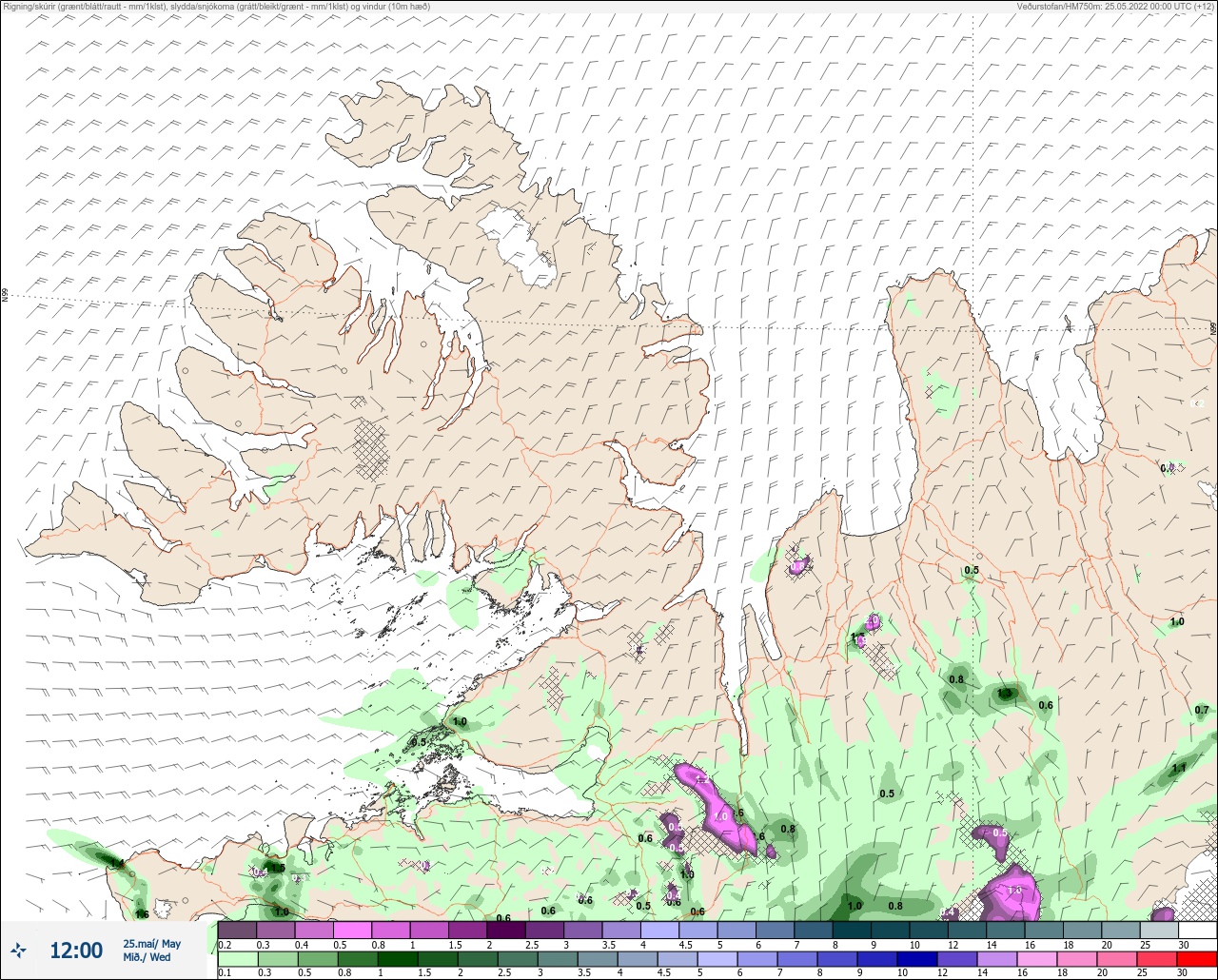1218x980 pixels.
Task: Select the white snow legend swatch at 30
Action: tap(1198, 930)
